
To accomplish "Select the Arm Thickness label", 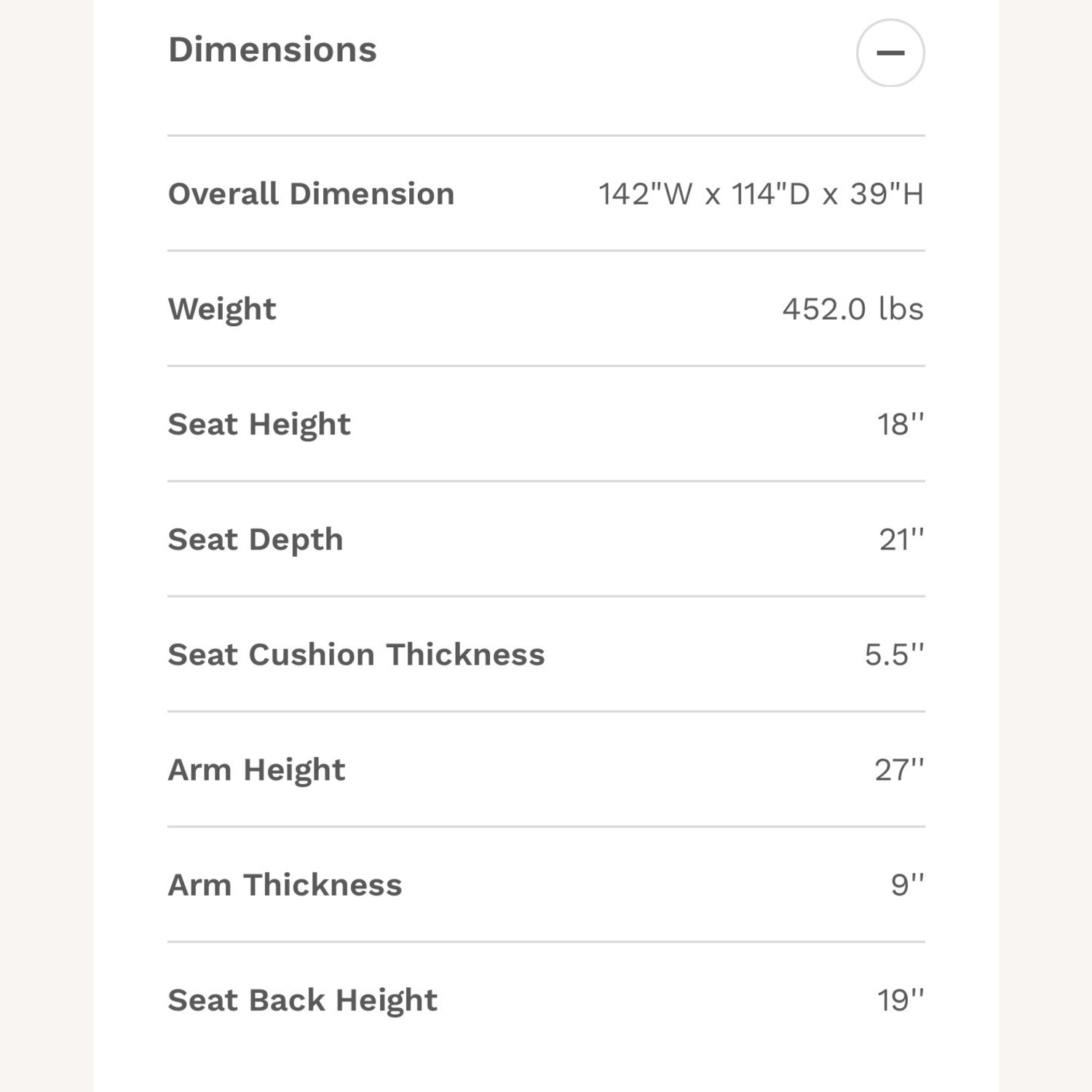I will pos(285,885).
